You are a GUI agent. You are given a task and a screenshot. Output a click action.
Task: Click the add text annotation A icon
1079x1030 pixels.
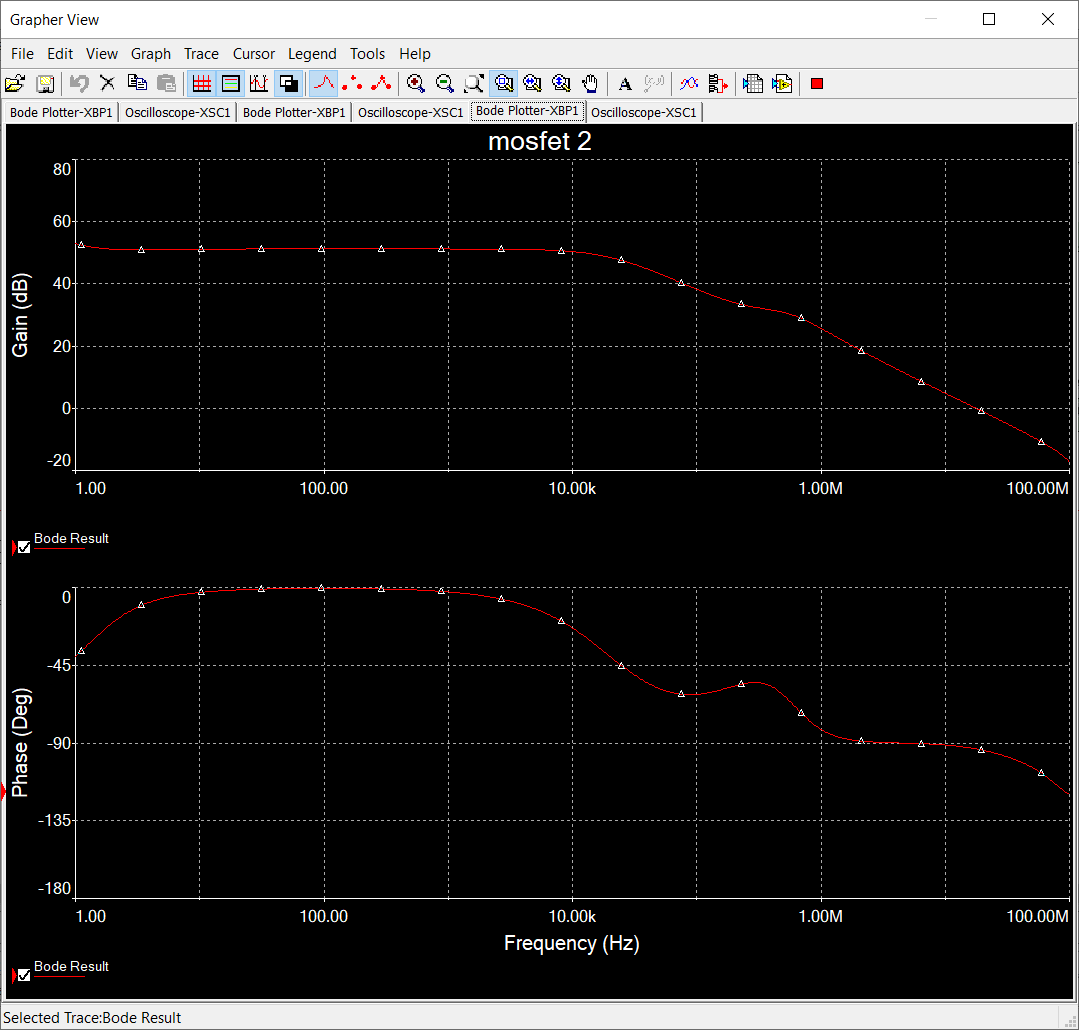[x=625, y=84]
